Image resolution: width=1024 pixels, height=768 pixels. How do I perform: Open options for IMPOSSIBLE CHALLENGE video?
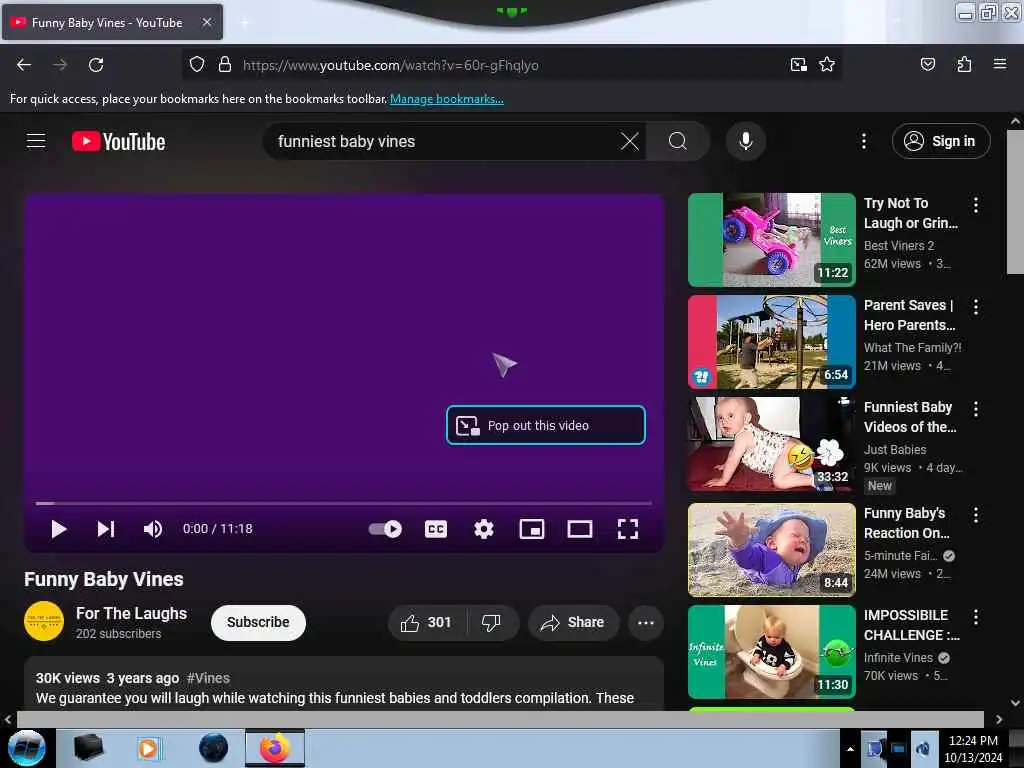[x=976, y=616]
